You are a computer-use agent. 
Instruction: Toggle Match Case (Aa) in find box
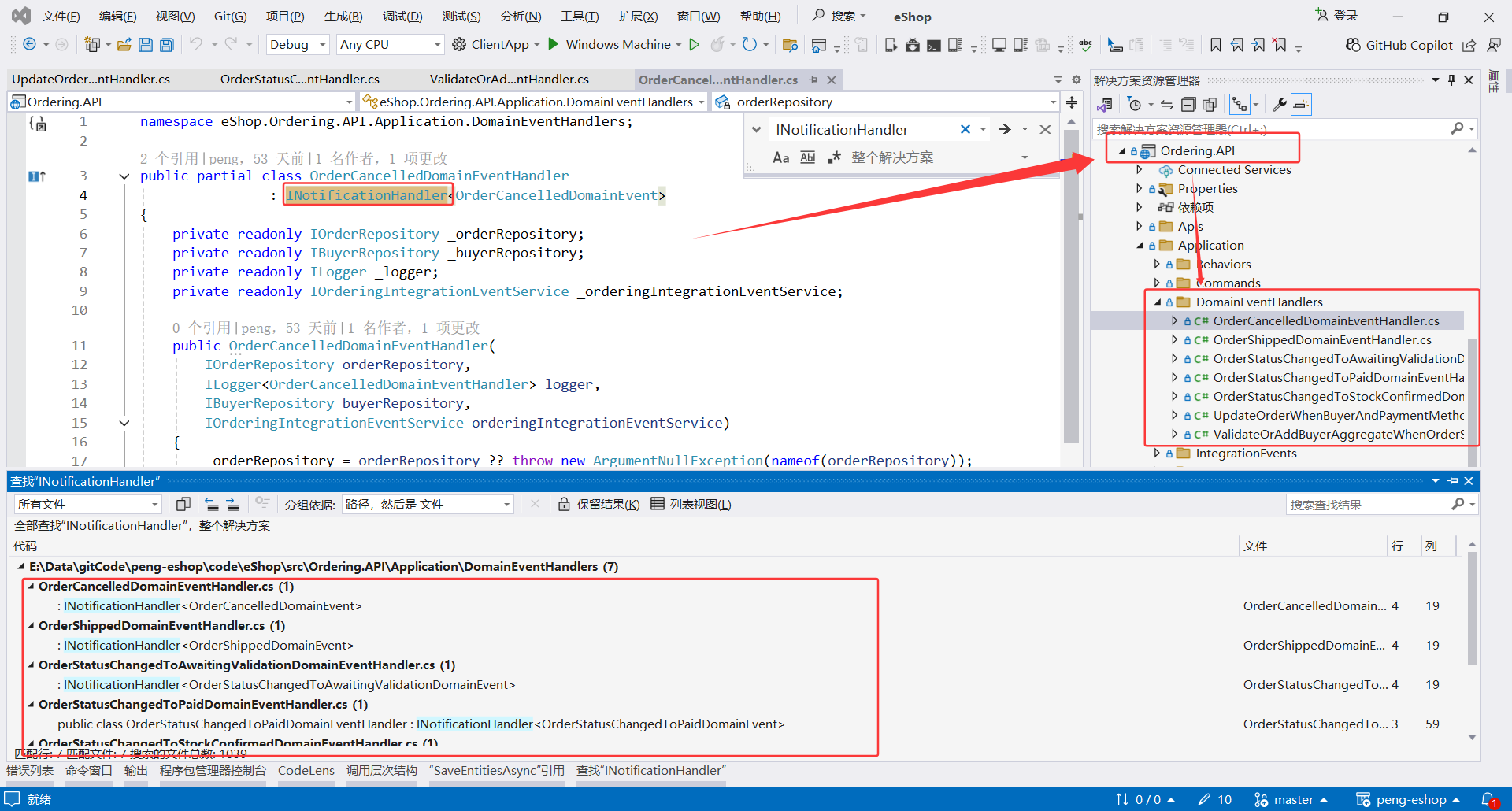(x=781, y=157)
